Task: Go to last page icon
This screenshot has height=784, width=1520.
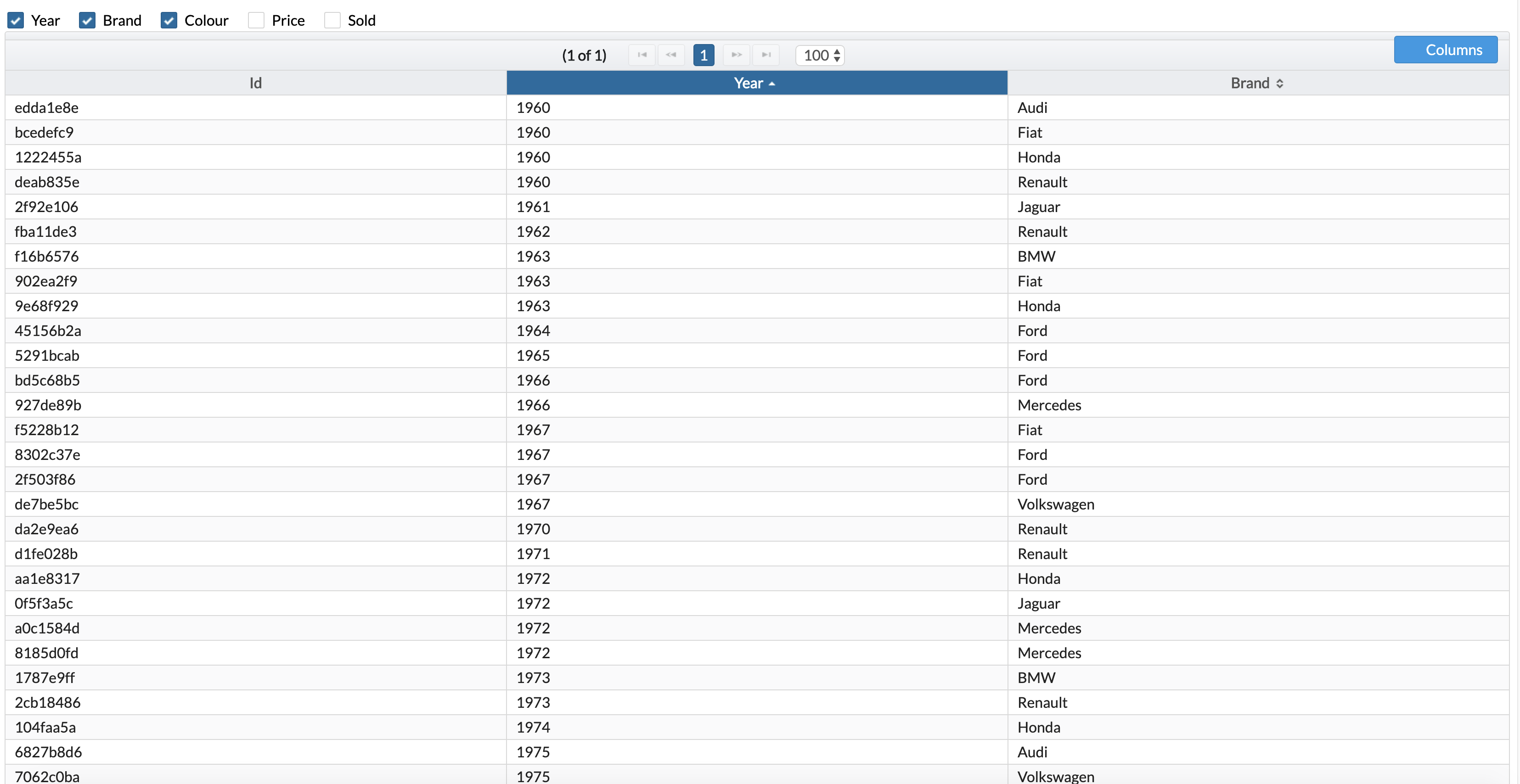Action: (x=766, y=55)
